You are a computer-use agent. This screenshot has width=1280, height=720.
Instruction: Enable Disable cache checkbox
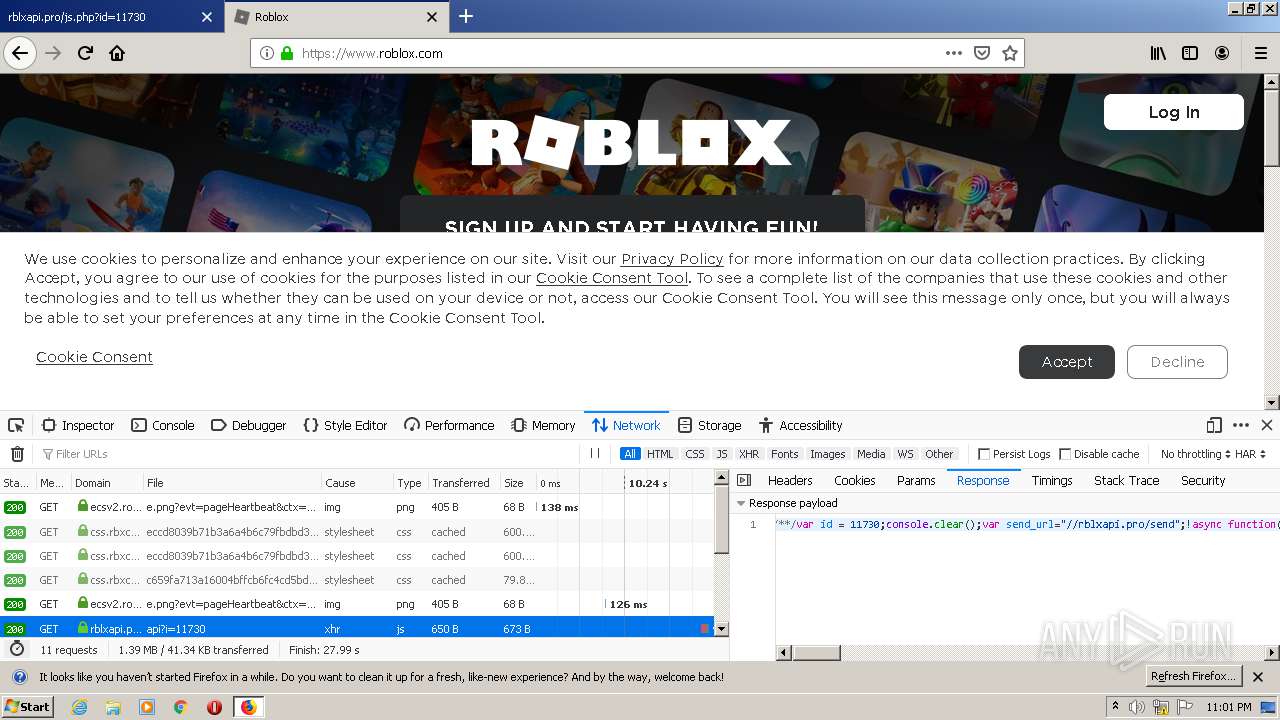click(x=1065, y=454)
